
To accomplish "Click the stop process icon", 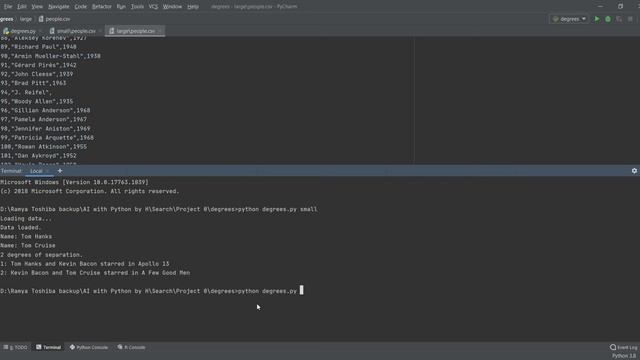I will pyautogui.click(x=630, y=19).
